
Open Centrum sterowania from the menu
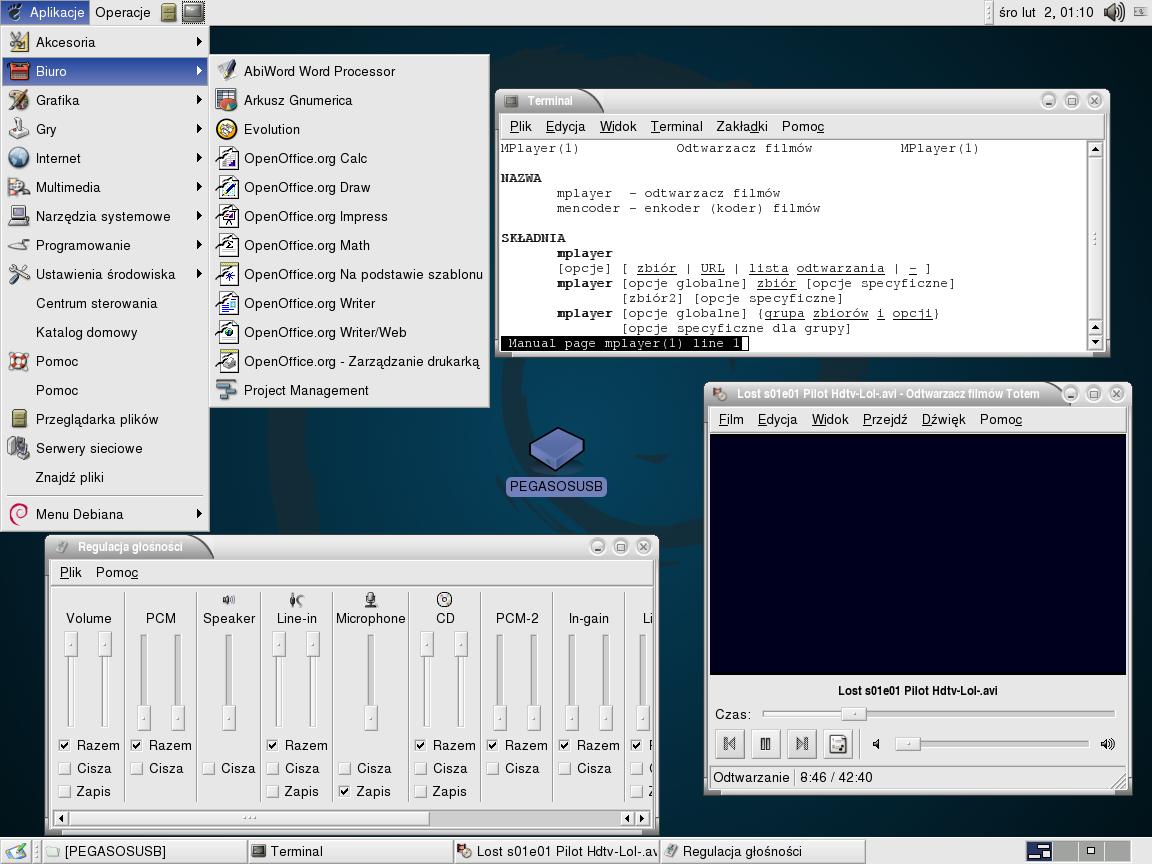tap(104, 303)
